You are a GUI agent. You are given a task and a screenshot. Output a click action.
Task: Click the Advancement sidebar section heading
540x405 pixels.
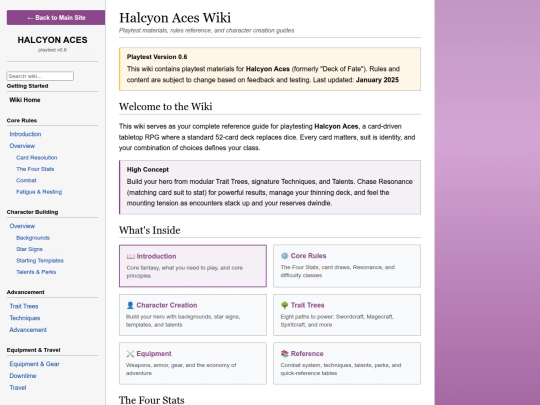pyautogui.click(x=25, y=292)
